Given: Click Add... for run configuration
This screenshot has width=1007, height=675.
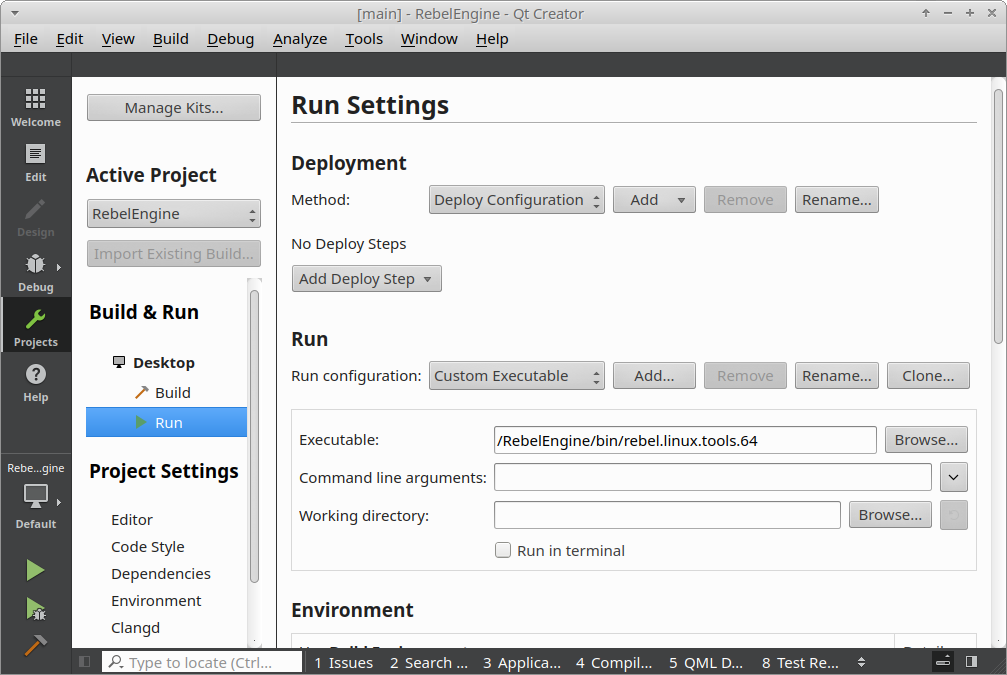Looking at the screenshot, I should (x=654, y=376).
